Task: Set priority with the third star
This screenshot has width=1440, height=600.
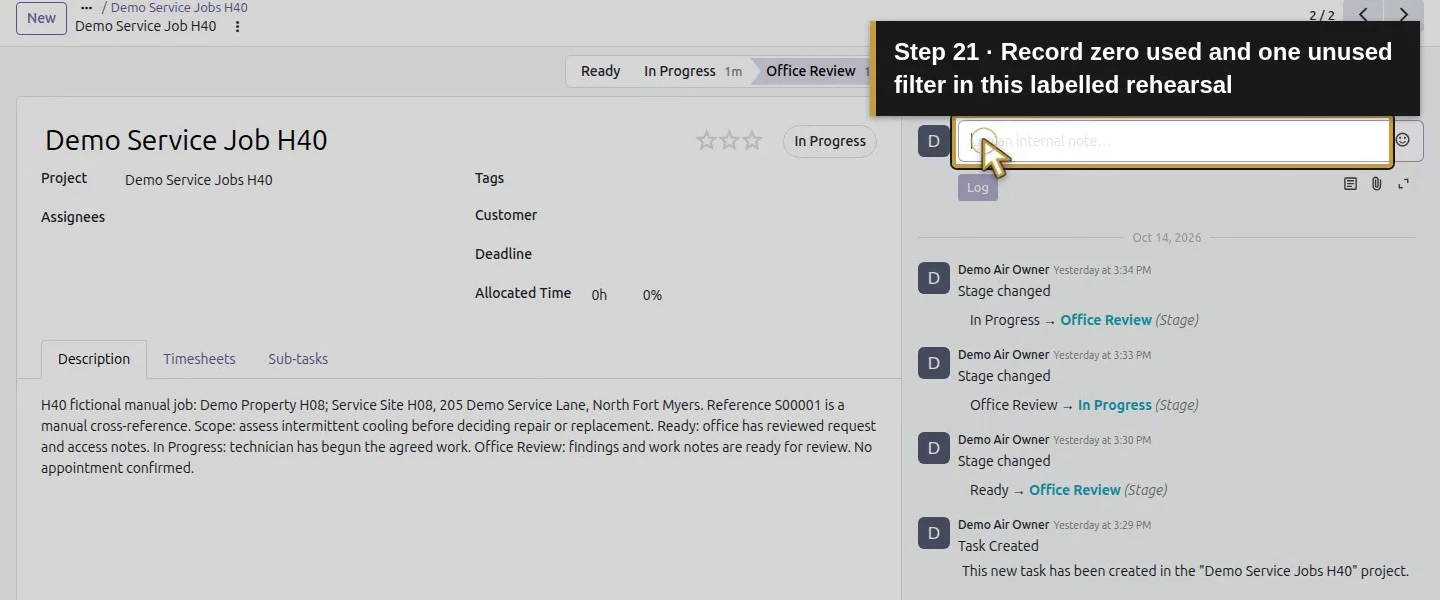Action: click(752, 141)
